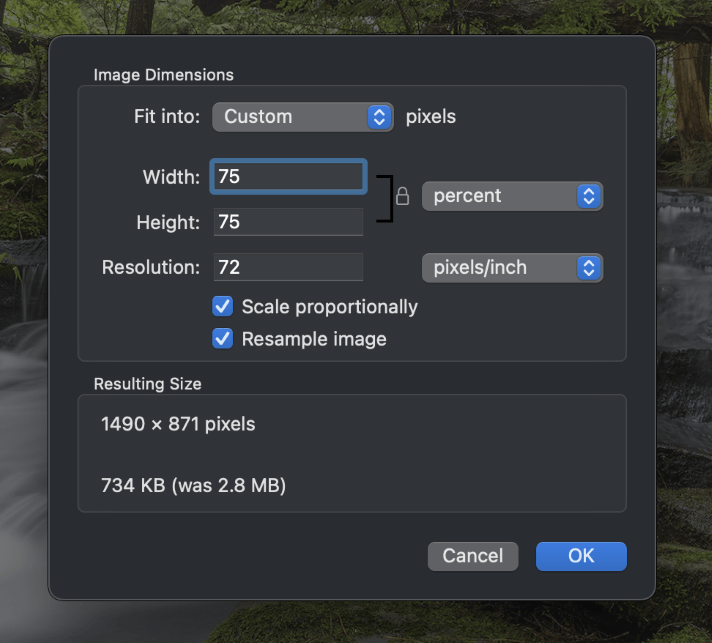
Task: Click the pixels/inch stepper arrows
Action: coord(589,268)
